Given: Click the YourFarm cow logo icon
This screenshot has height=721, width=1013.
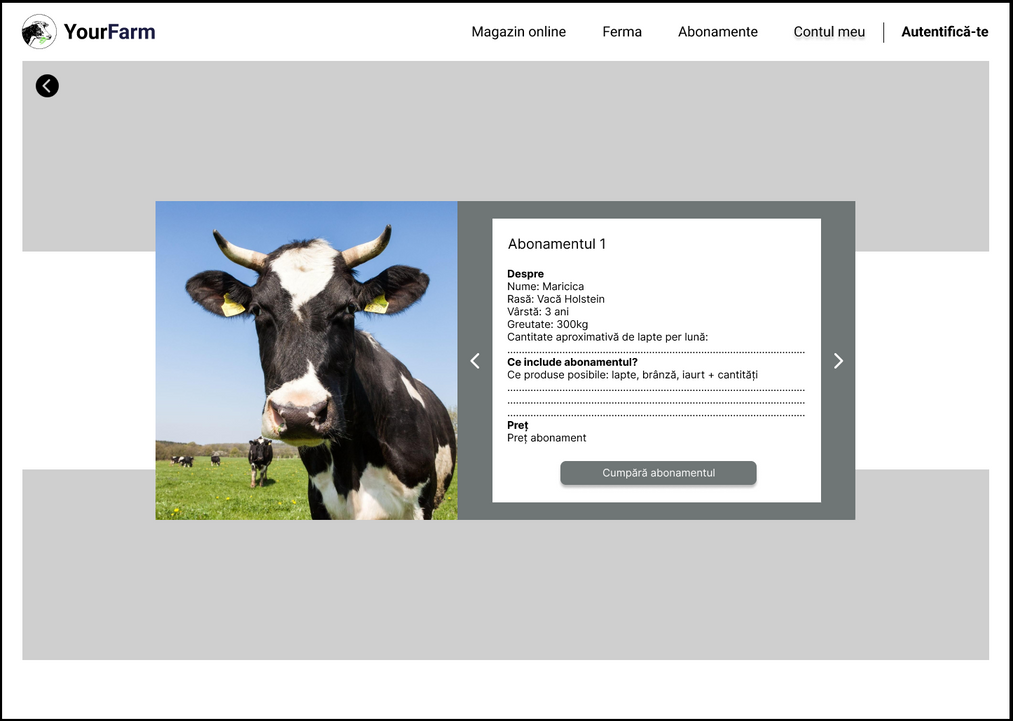Looking at the screenshot, I should [x=39, y=32].
